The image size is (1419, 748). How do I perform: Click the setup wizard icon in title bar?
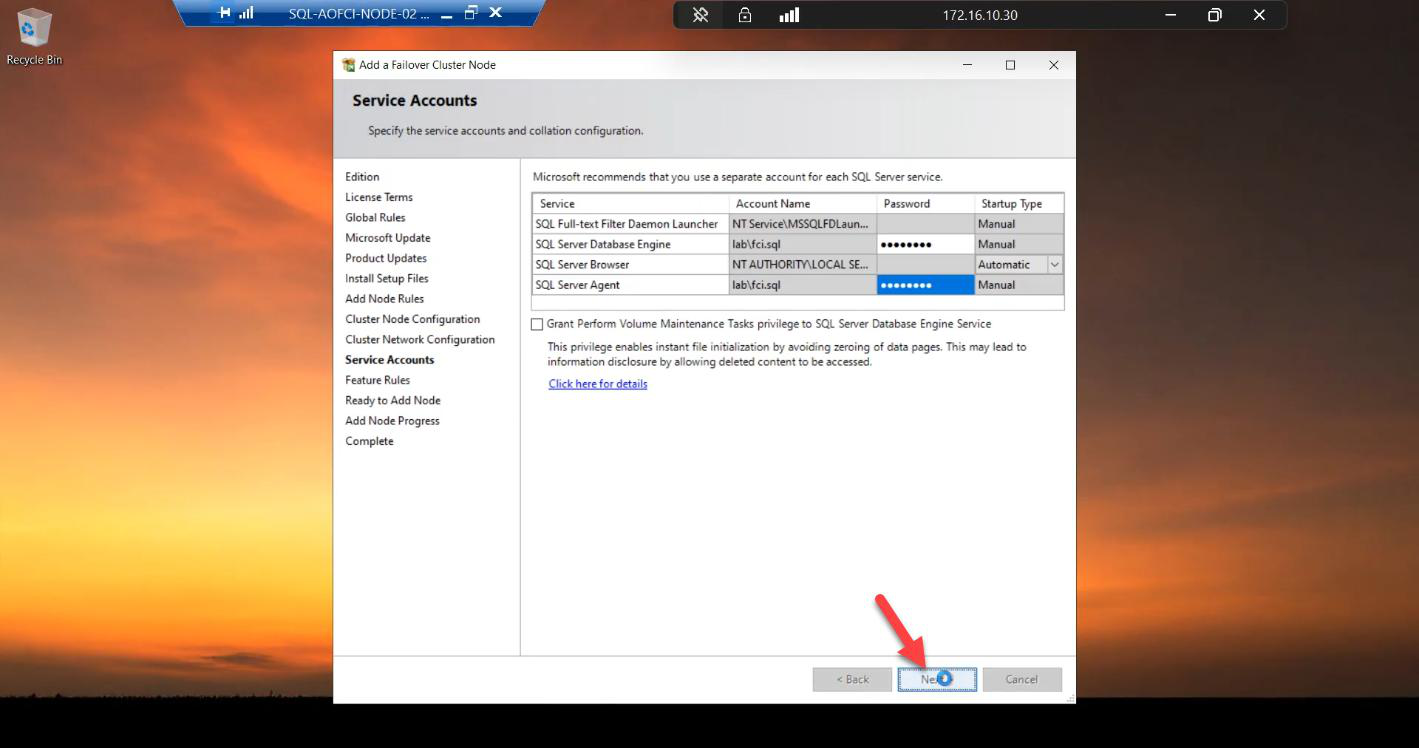point(348,65)
